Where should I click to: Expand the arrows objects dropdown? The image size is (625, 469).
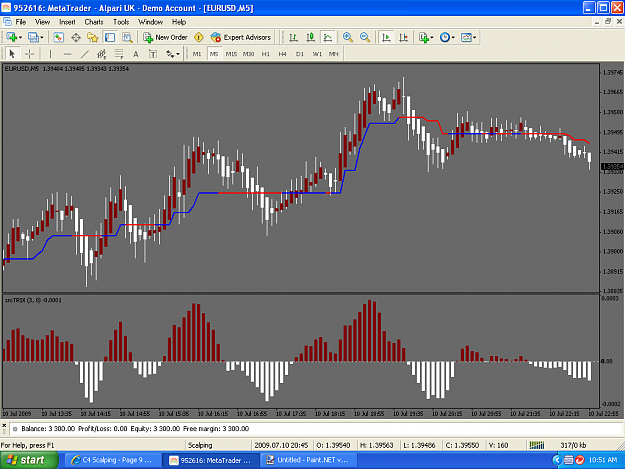[178, 54]
